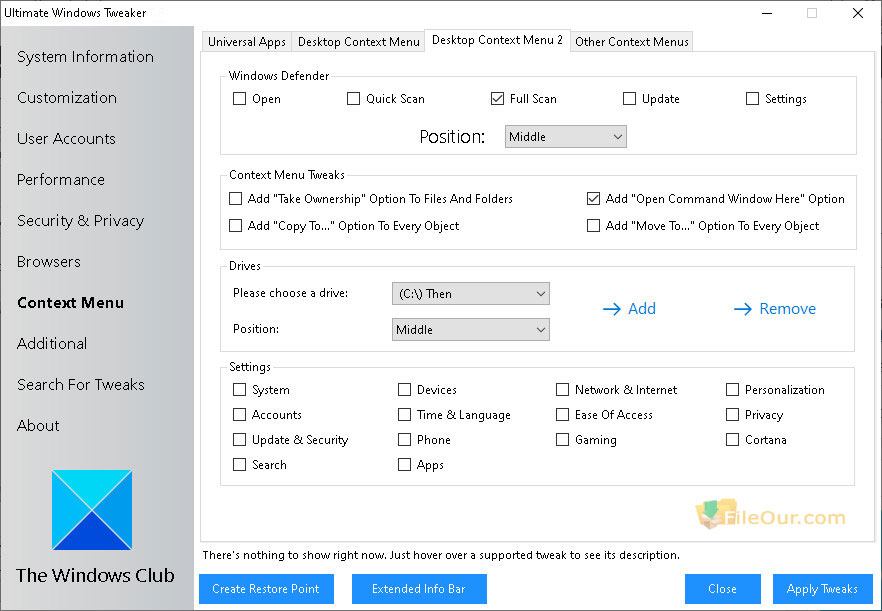Select User Accounts in the sidebar

(66, 139)
